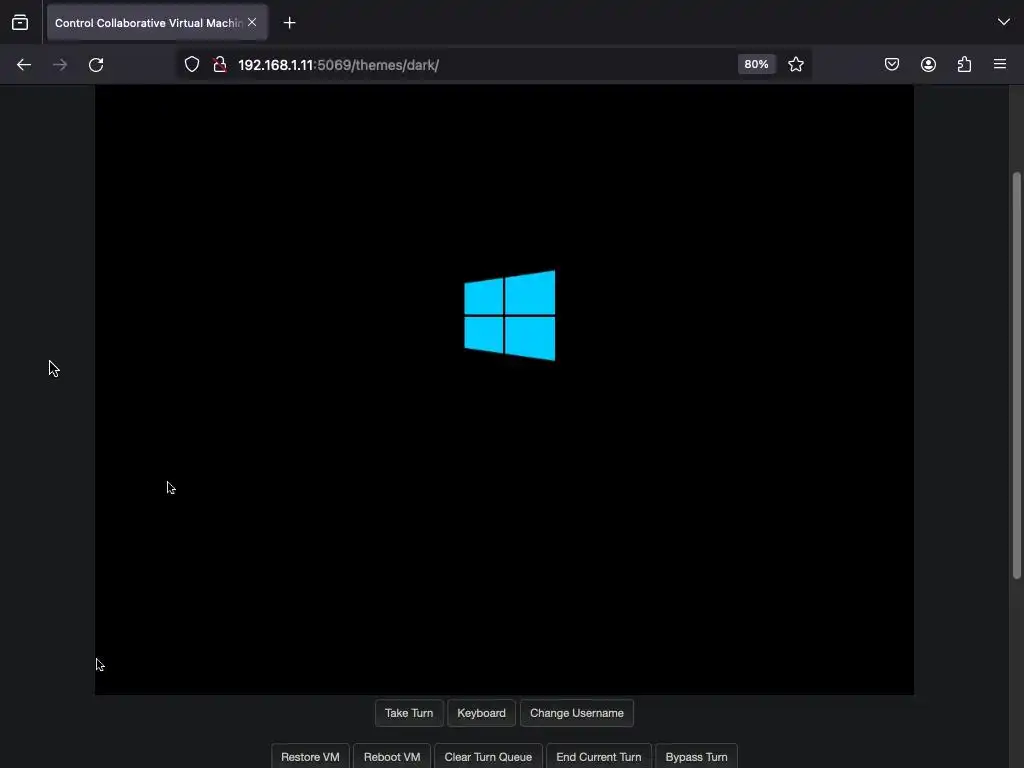Open the on-screen Keyboard button
The height and width of the screenshot is (768, 1024).
pyautogui.click(x=481, y=713)
